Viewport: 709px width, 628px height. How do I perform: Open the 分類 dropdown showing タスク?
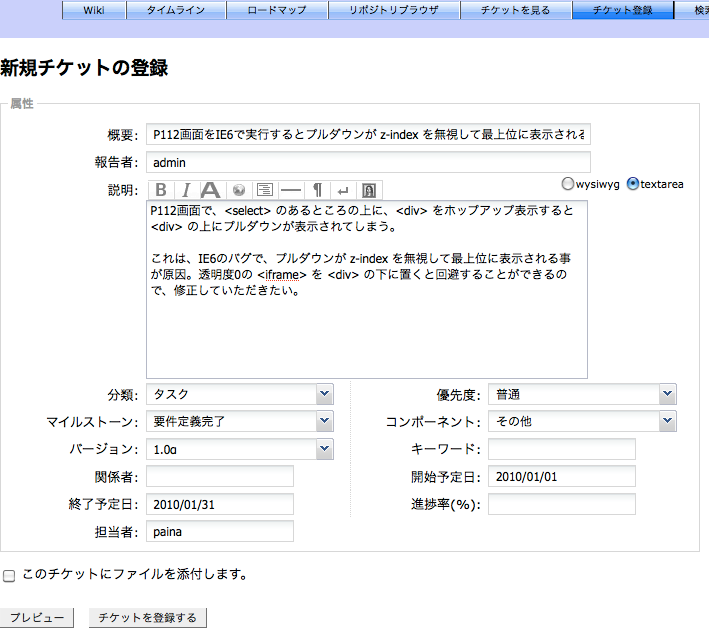tap(239, 394)
